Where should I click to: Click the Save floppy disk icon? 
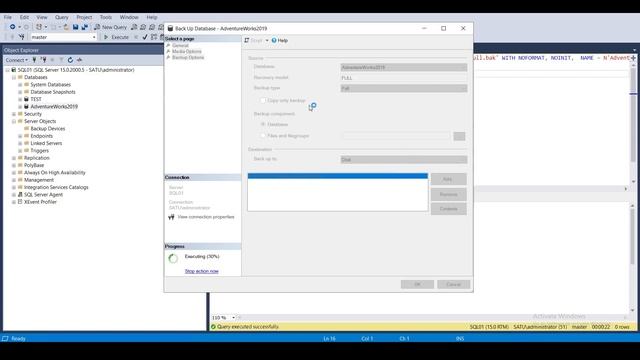76,27
